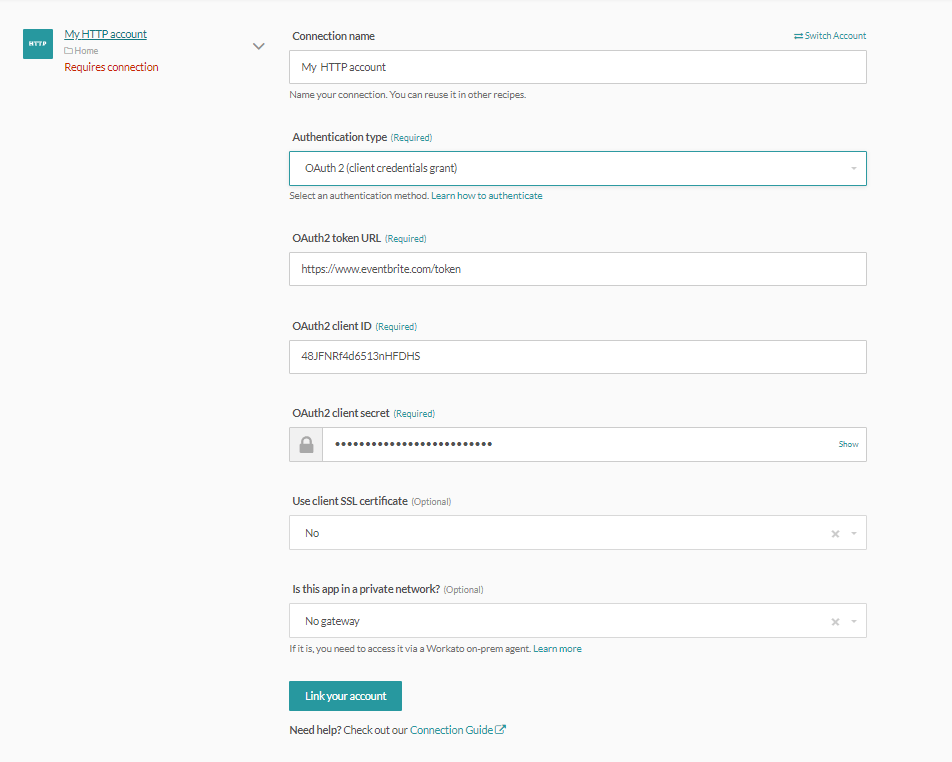
Task: Click inside the OAuth2 token URL field
Action: [x=577, y=268]
